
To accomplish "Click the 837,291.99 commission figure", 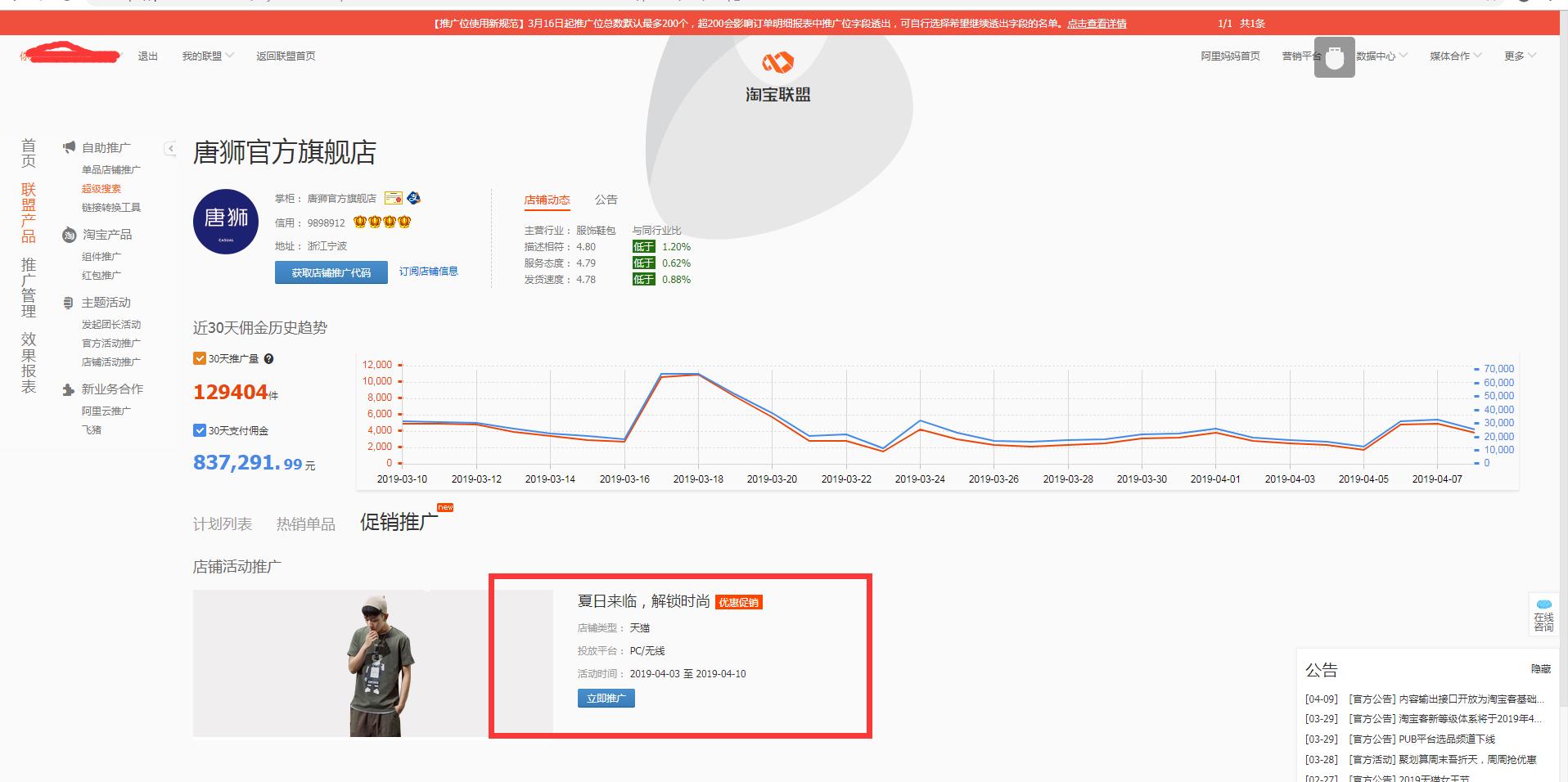I will coord(248,463).
